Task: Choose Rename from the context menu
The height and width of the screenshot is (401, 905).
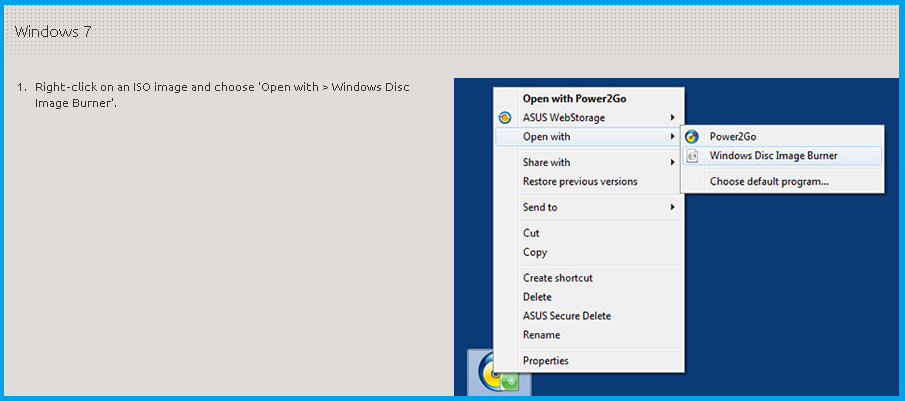Action: point(589,335)
